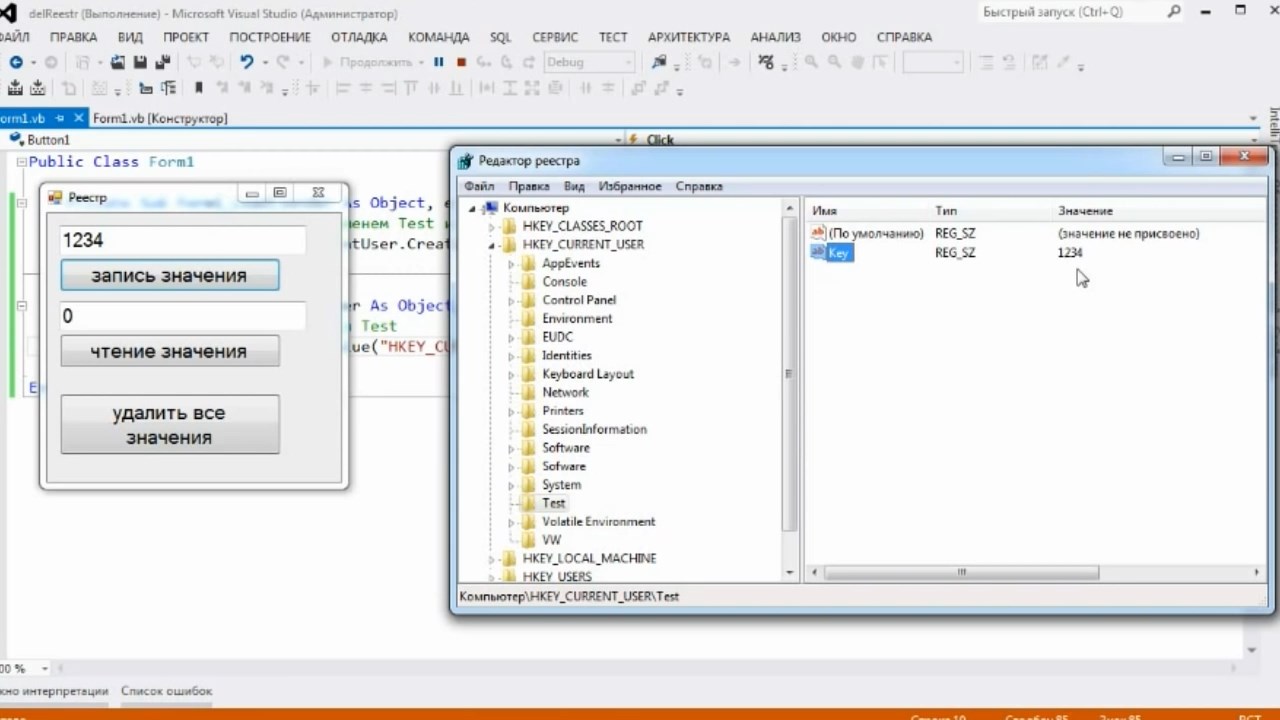Expand HKEY_CLASSES_ROOT tree node
The height and width of the screenshot is (720, 1280).
(491, 227)
